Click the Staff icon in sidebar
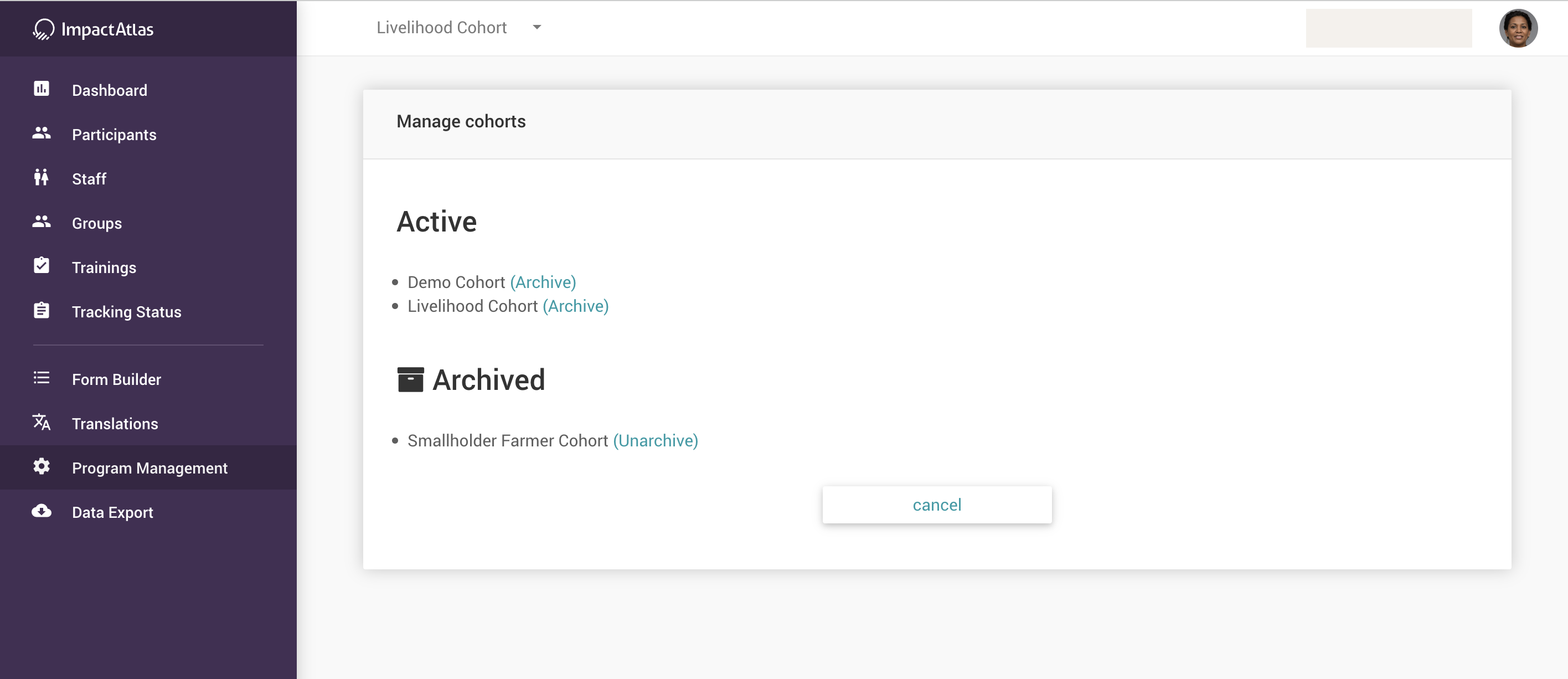 [x=42, y=177]
